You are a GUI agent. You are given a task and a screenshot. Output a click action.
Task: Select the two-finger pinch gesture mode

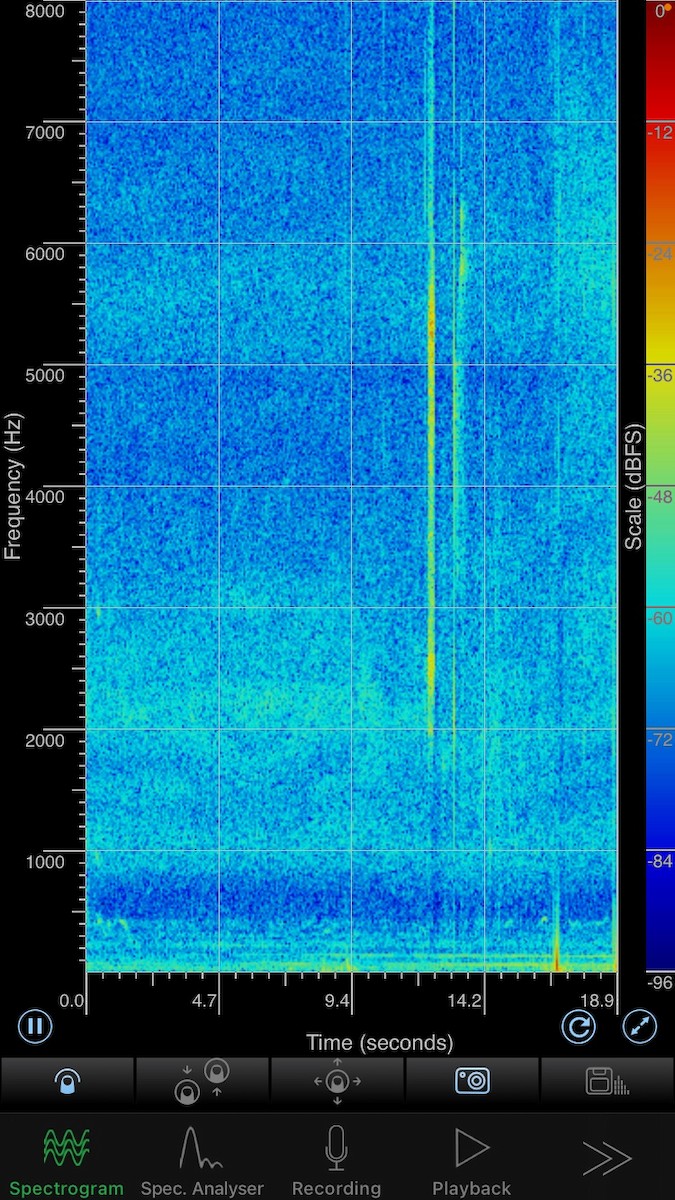tap(201, 1081)
